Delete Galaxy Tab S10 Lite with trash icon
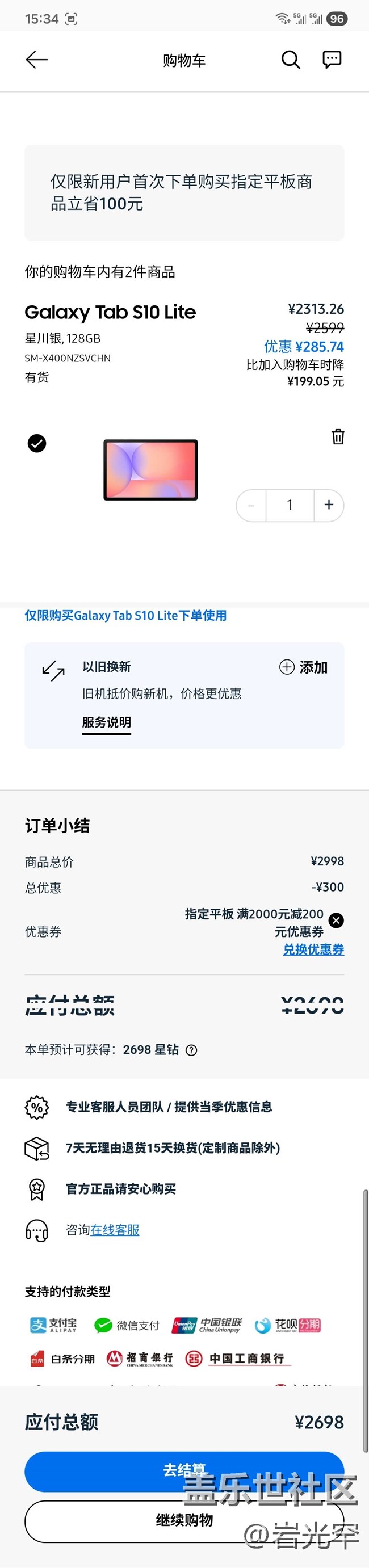 338,436
